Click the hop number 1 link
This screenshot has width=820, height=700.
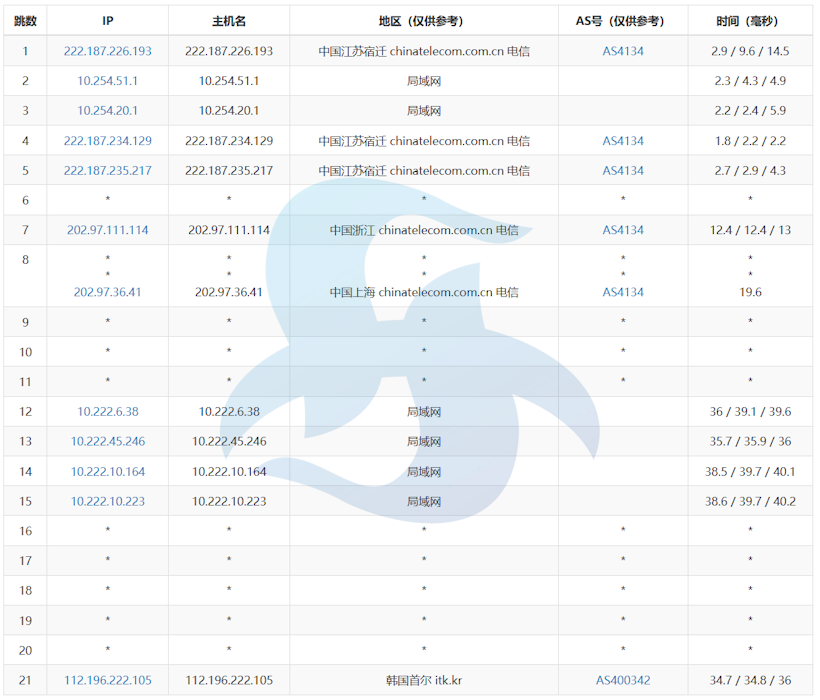pyautogui.click(x=24, y=50)
